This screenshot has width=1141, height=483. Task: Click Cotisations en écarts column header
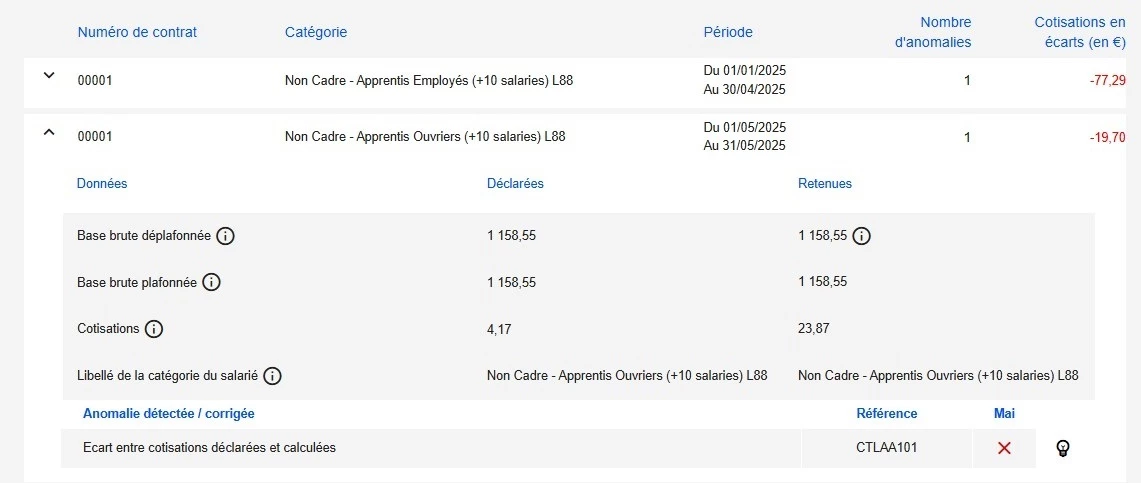pos(1079,32)
